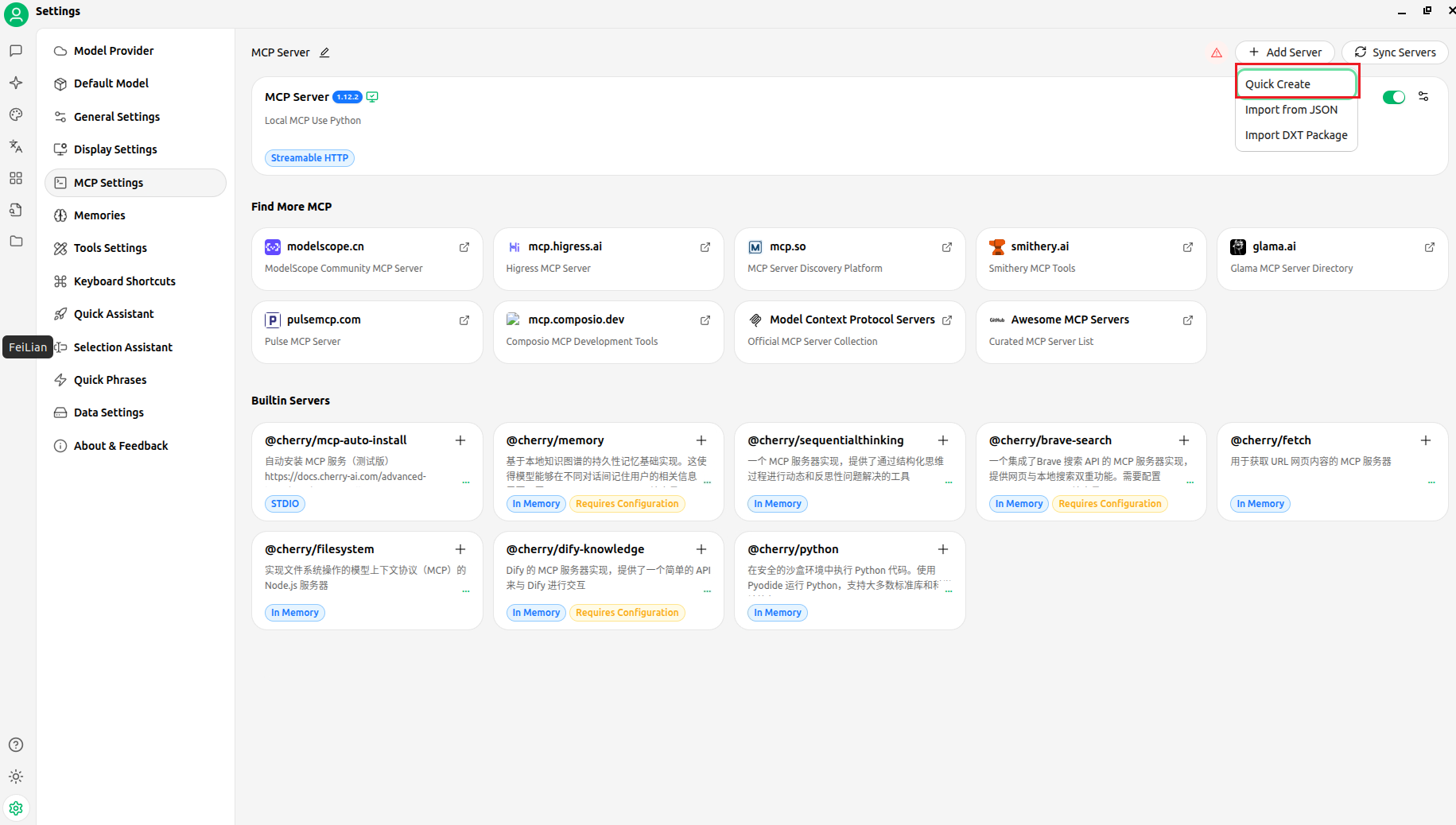Open the translate icon in left sidebar

pos(16,146)
